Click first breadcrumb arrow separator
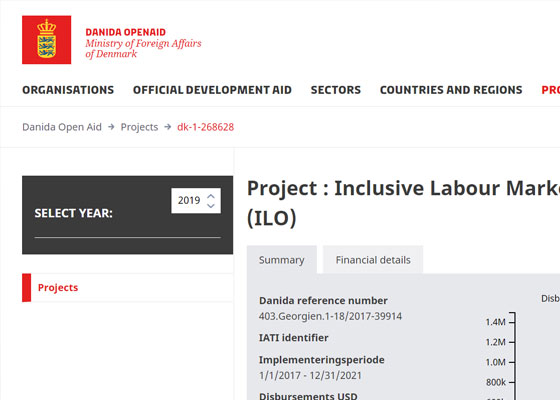The image size is (560, 400). click(111, 127)
